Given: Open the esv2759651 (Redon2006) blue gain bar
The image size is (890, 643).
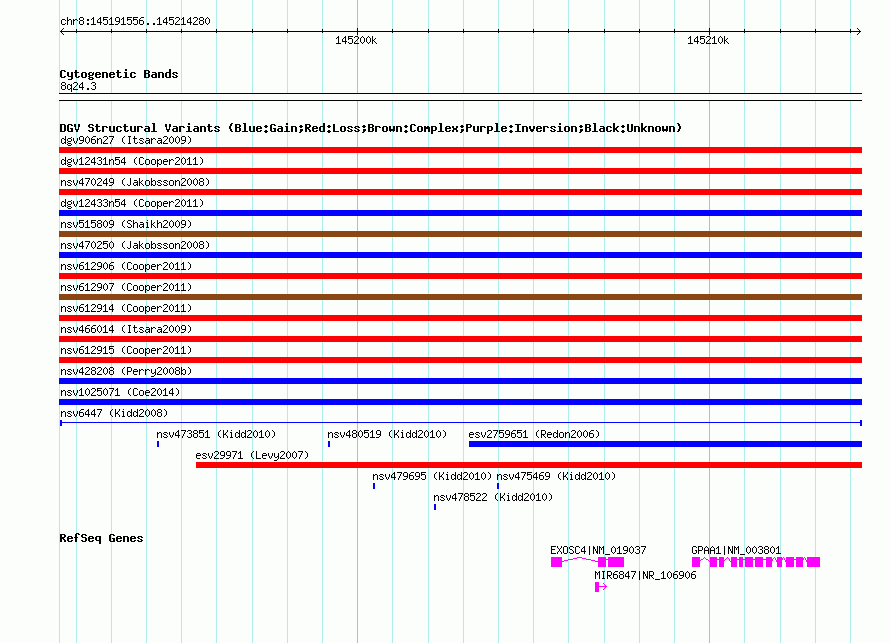Looking at the screenshot, I should (x=665, y=444).
